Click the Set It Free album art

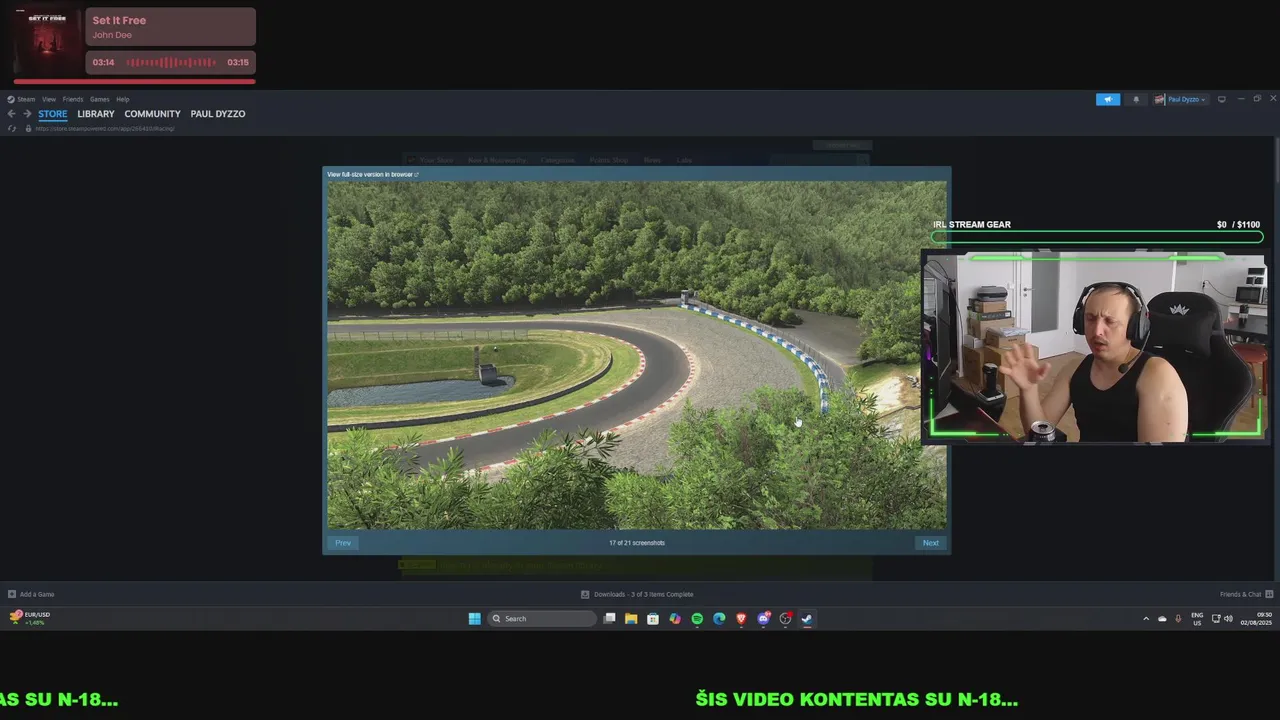48,43
